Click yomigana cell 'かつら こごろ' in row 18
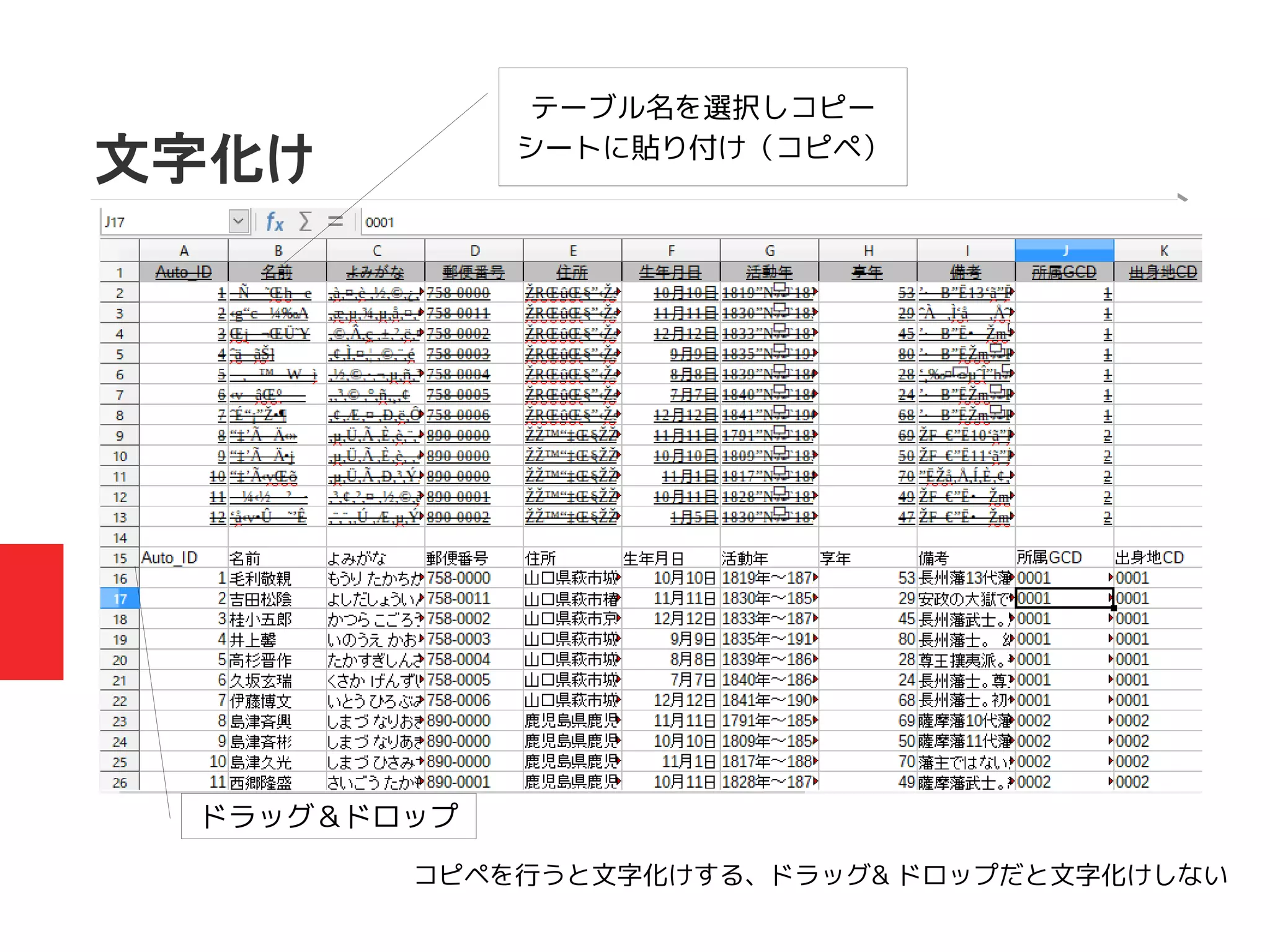1270x952 pixels. coord(376,619)
